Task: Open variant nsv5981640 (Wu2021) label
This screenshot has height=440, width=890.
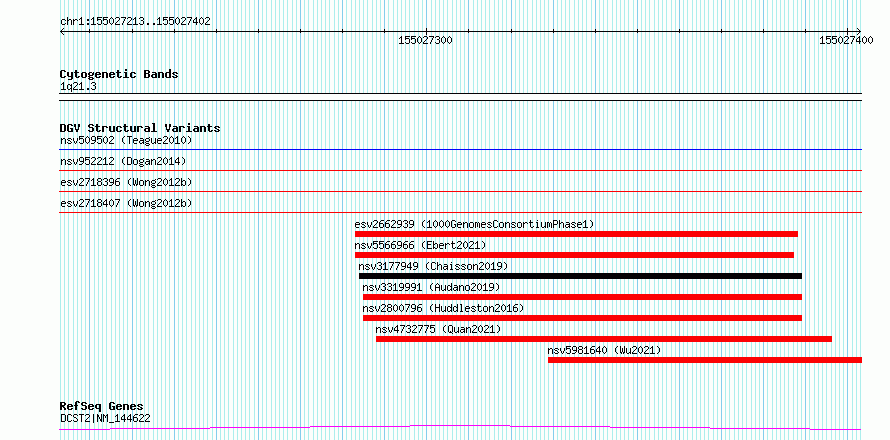Action: [604, 350]
